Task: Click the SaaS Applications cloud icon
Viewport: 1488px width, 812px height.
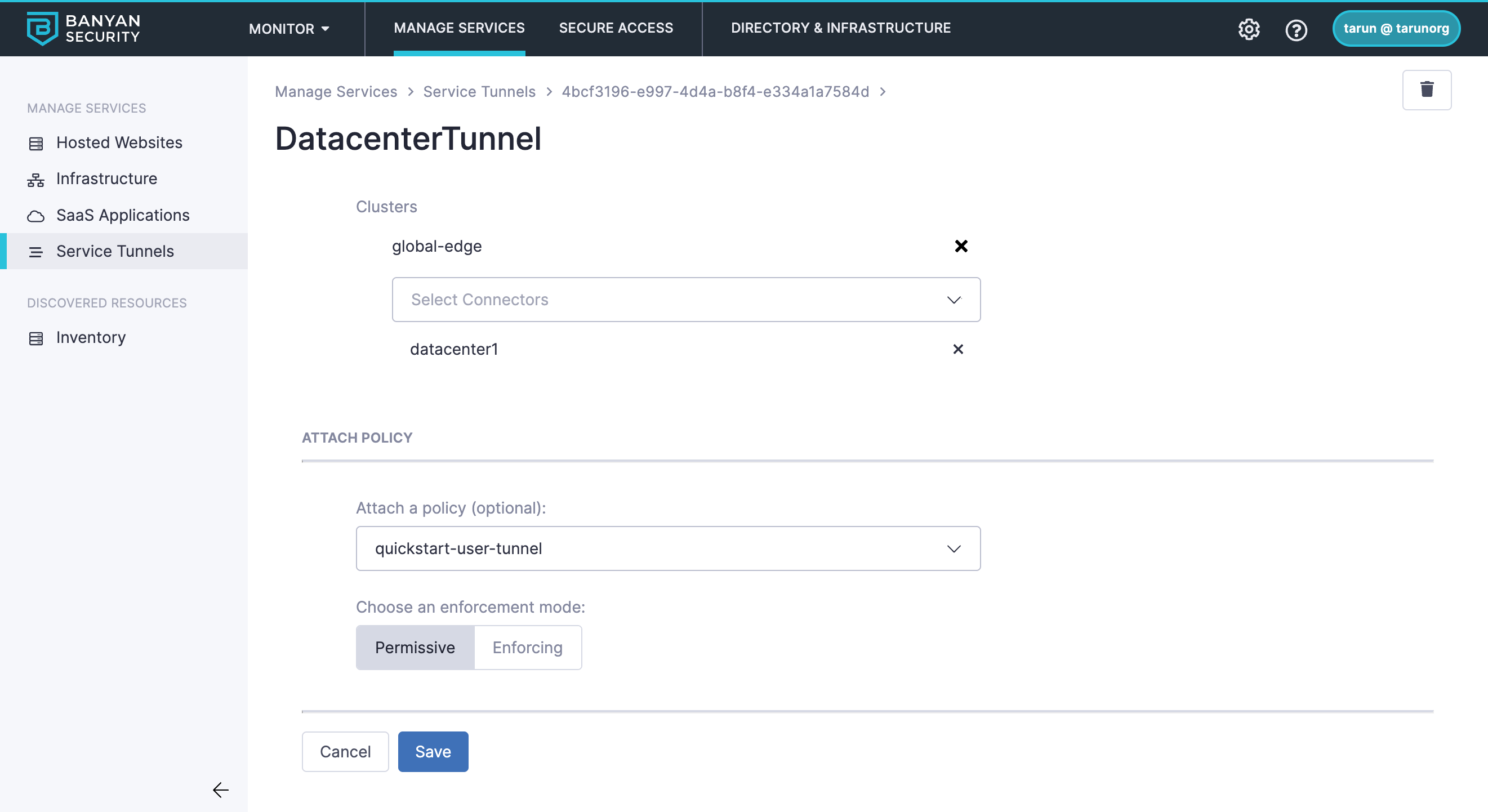Action: (36, 216)
